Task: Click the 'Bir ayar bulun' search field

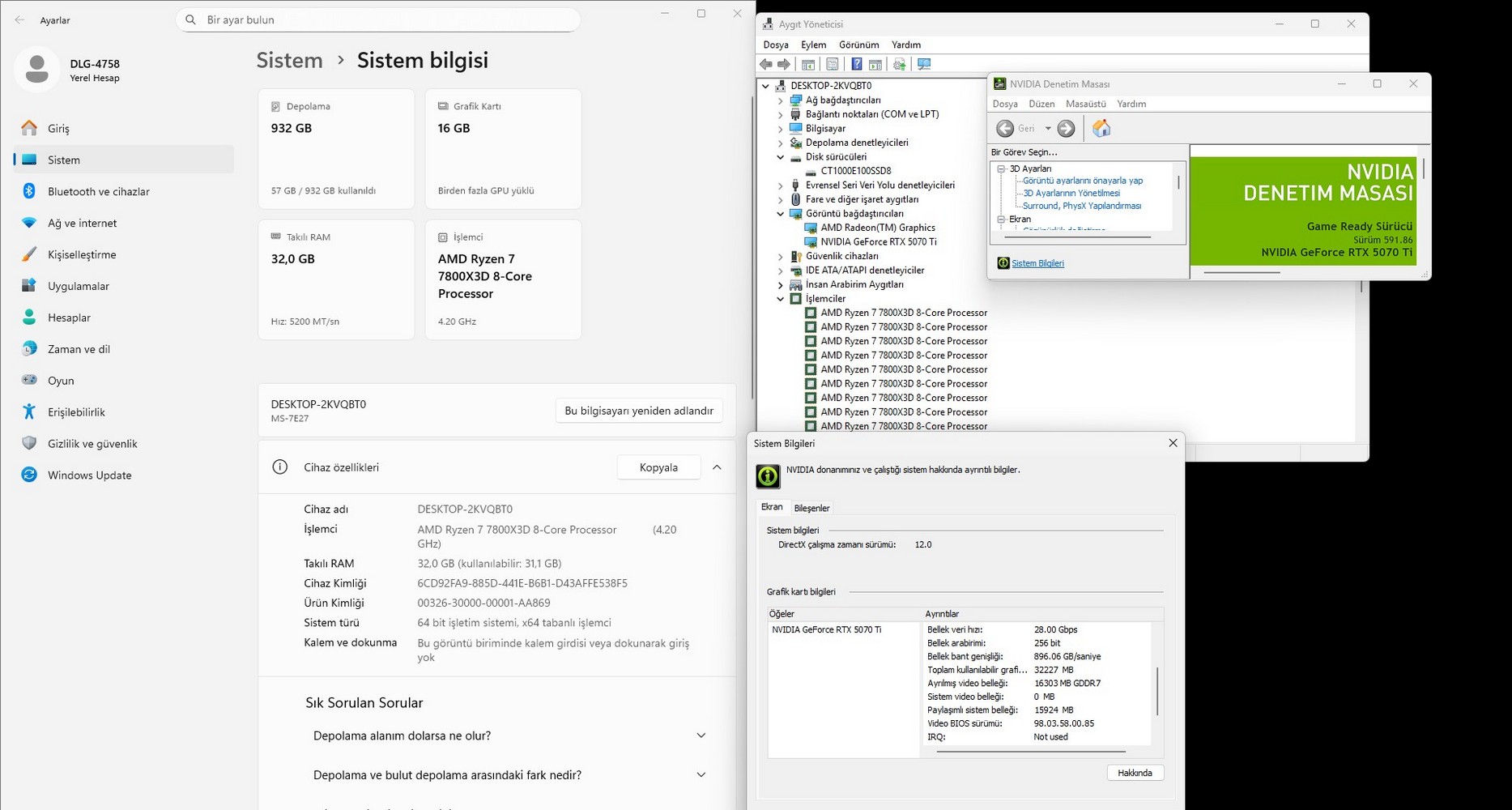Action: click(377, 19)
